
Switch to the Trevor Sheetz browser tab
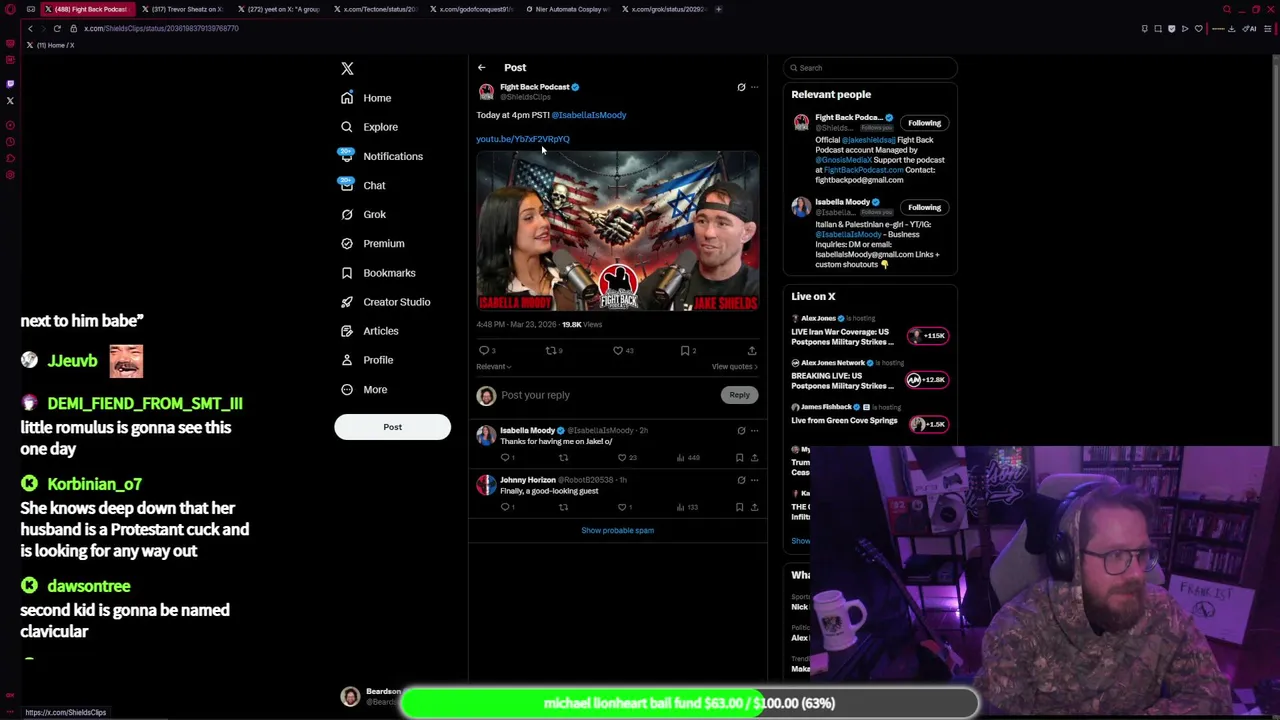tap(183, 9)
